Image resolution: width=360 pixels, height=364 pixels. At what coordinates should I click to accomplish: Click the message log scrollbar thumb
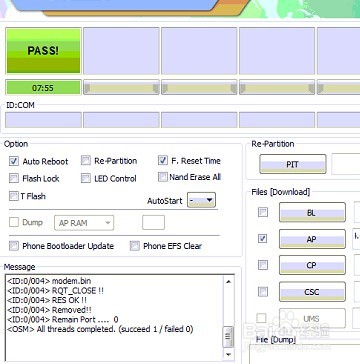click(228, 336)
